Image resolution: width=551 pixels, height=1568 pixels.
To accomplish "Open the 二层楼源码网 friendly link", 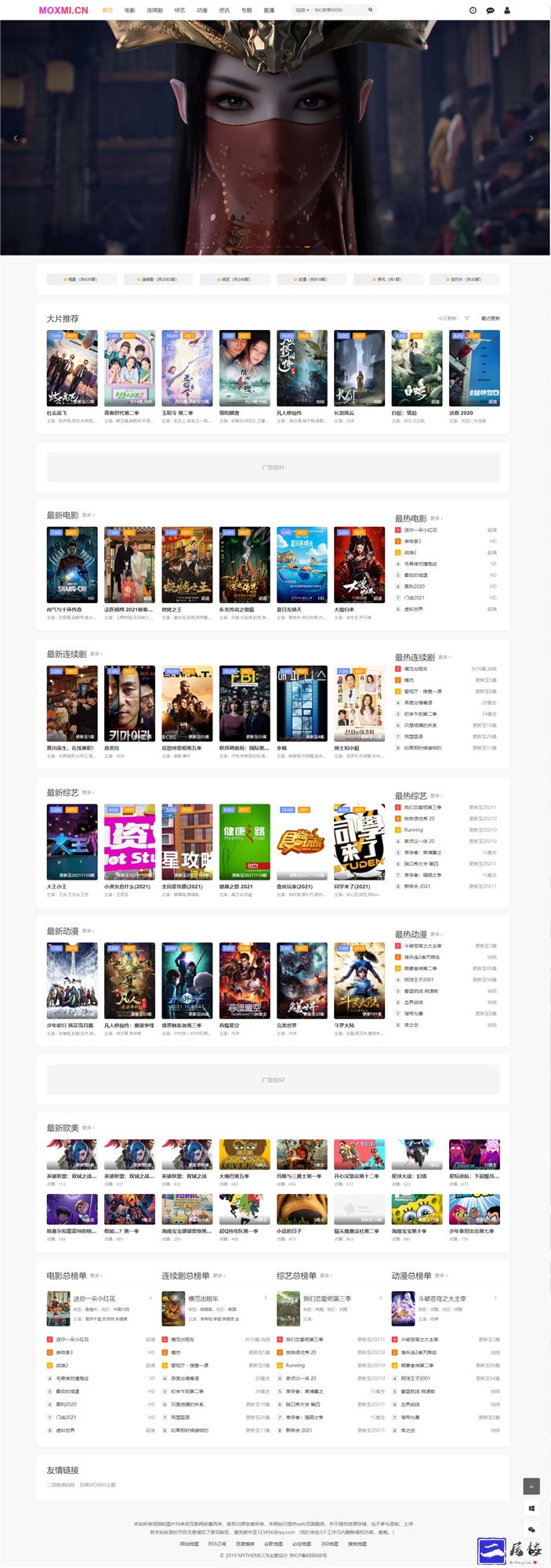I will click(60, 1485).
